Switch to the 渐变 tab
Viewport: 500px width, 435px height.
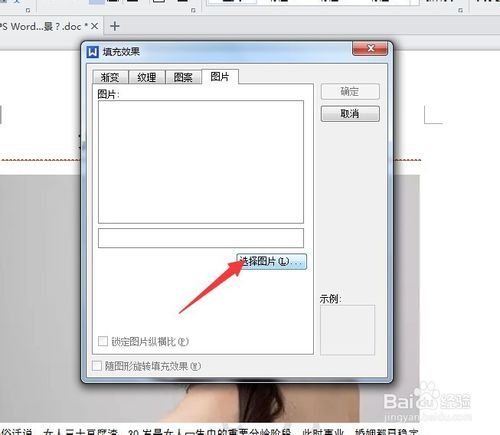tap(110, 77)
